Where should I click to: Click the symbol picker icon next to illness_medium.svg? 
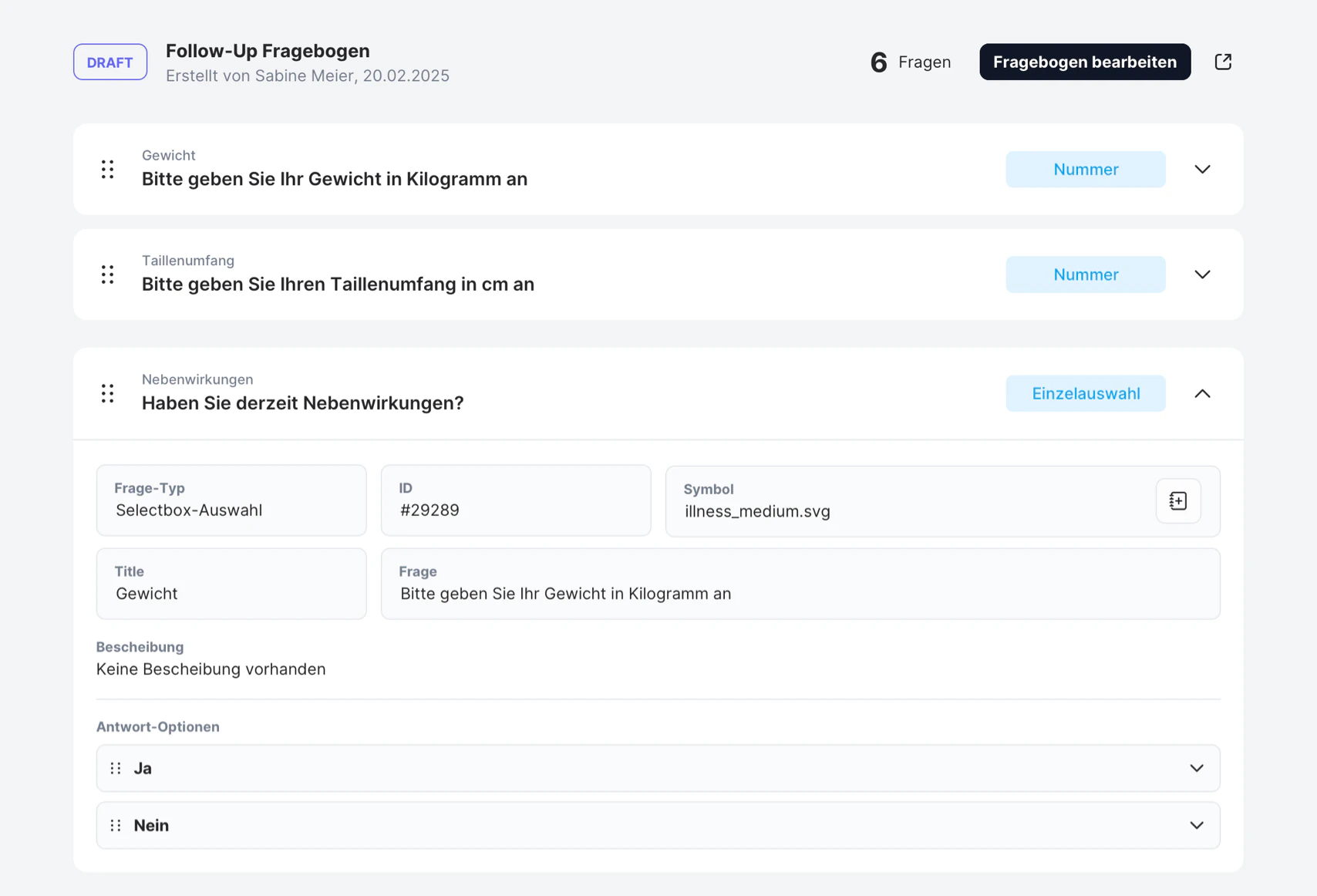point(1177,501)
